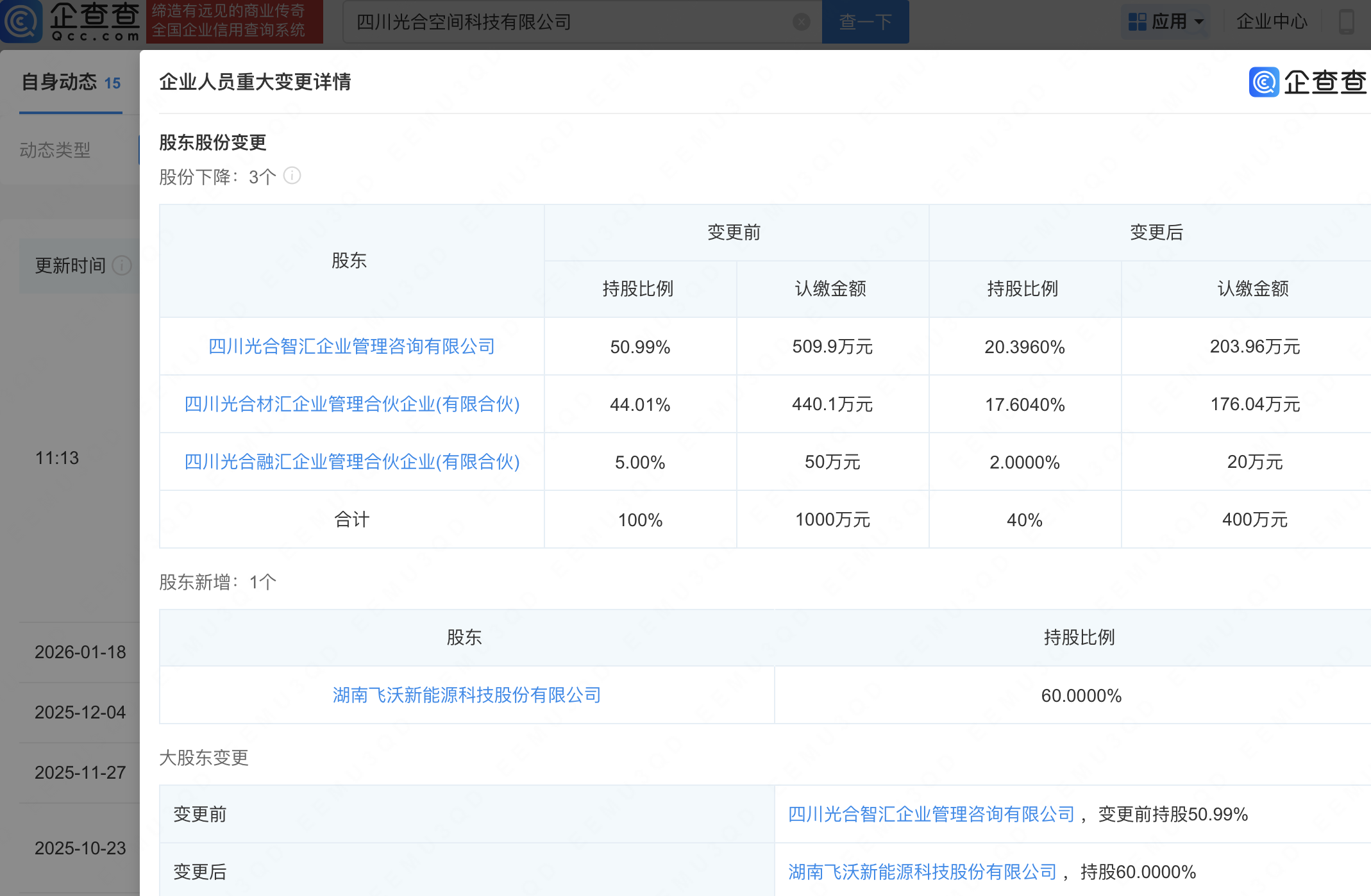This screenshot has width=1371, height=896.
Task: Clear the search box with the X icon
Action: (801, 22)
